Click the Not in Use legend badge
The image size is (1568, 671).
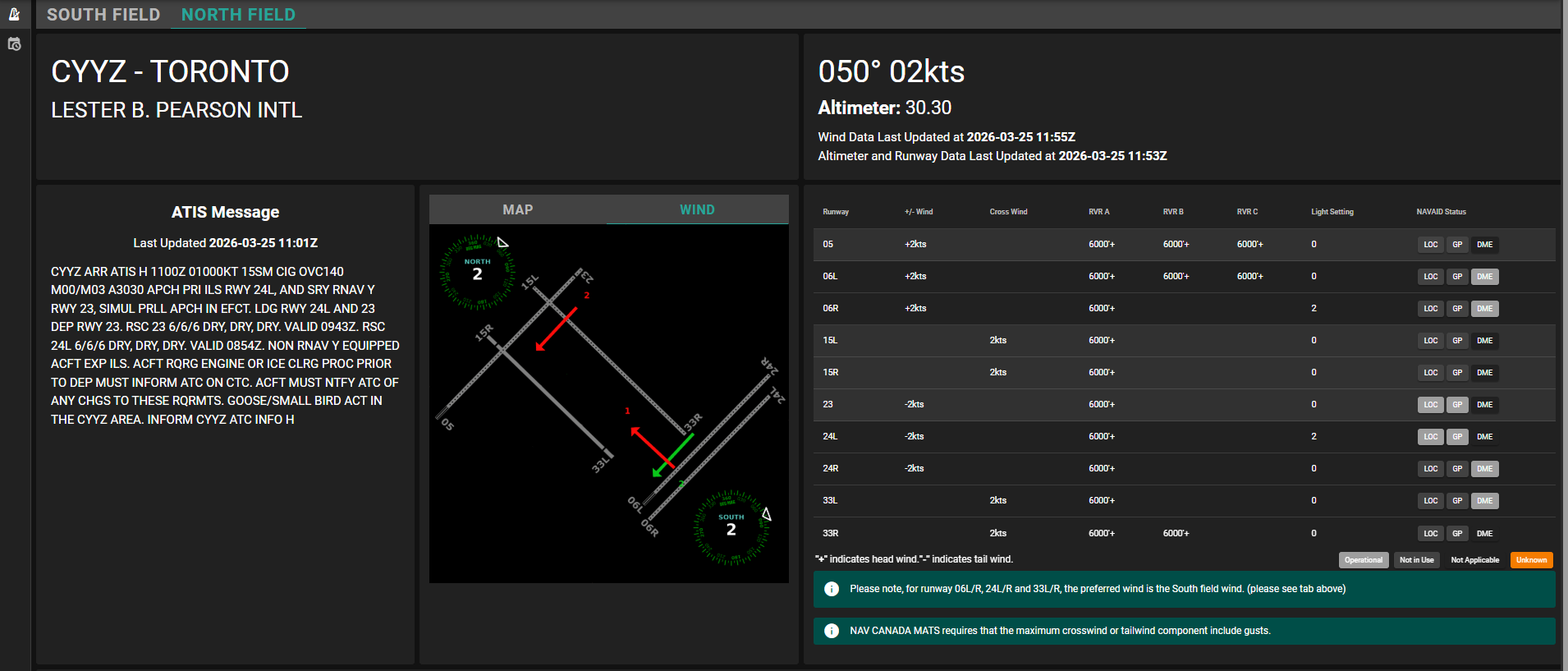[1417, 560]
